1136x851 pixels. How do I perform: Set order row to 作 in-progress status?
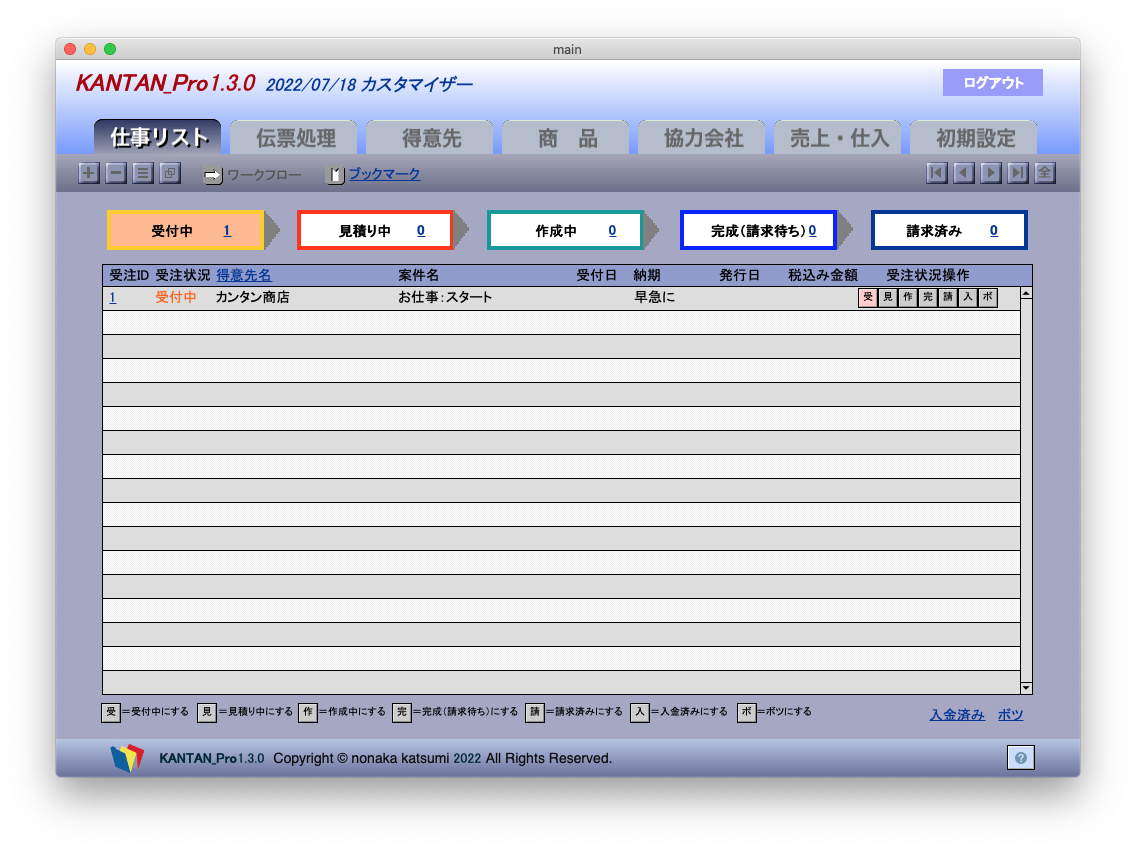click(908, 298)
